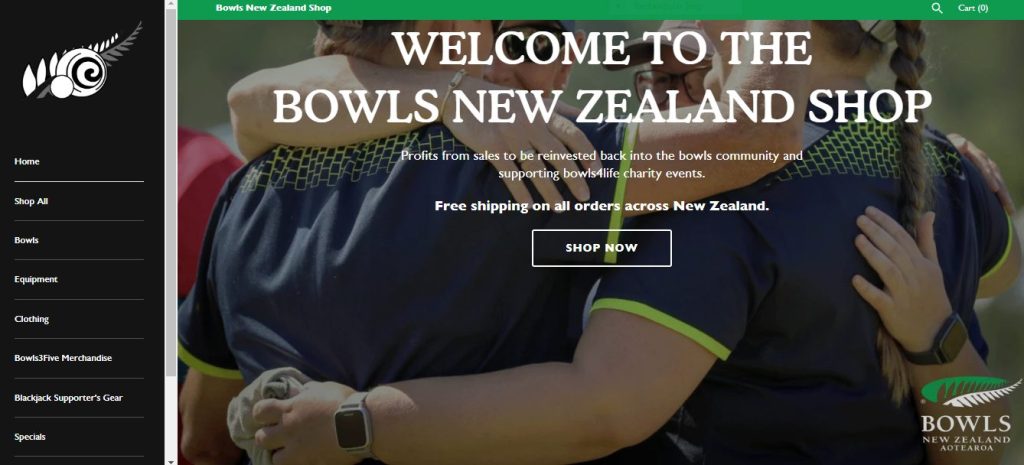This screenshot has width=1024, height=465.
Task: Click the Welcome to the Bowls New Zealand Shop heading
Action: [x=602, y=78]
